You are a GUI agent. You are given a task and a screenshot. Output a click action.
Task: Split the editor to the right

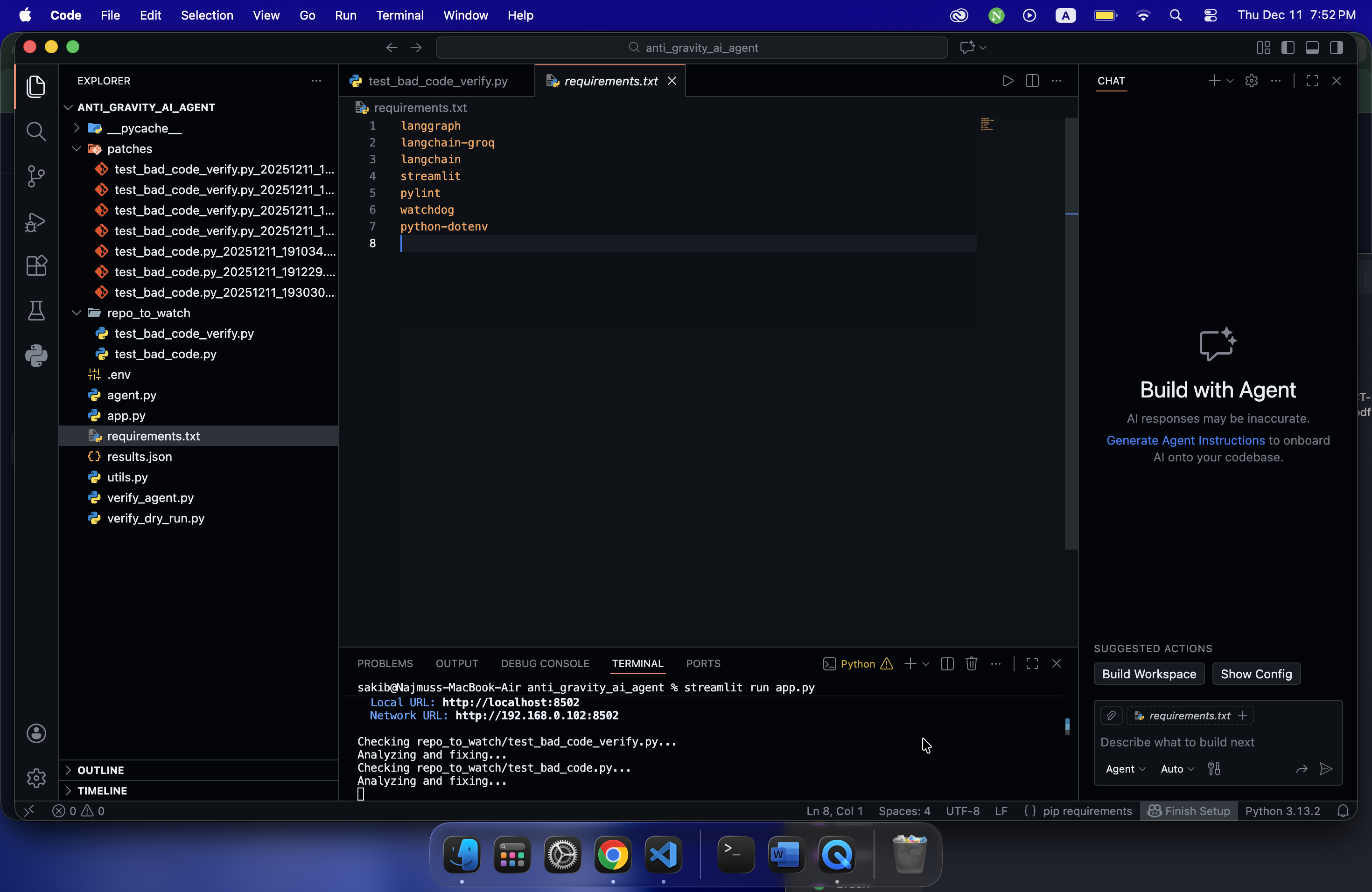coord(1032,81)
